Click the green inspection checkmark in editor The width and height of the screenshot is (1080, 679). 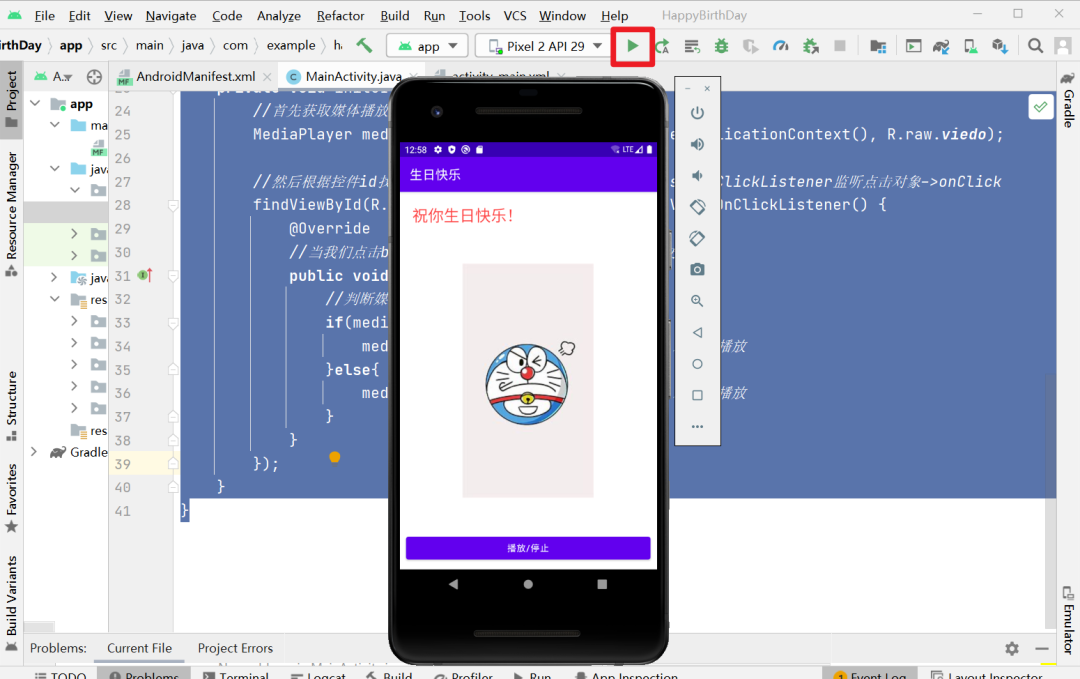click(1040, 107)
